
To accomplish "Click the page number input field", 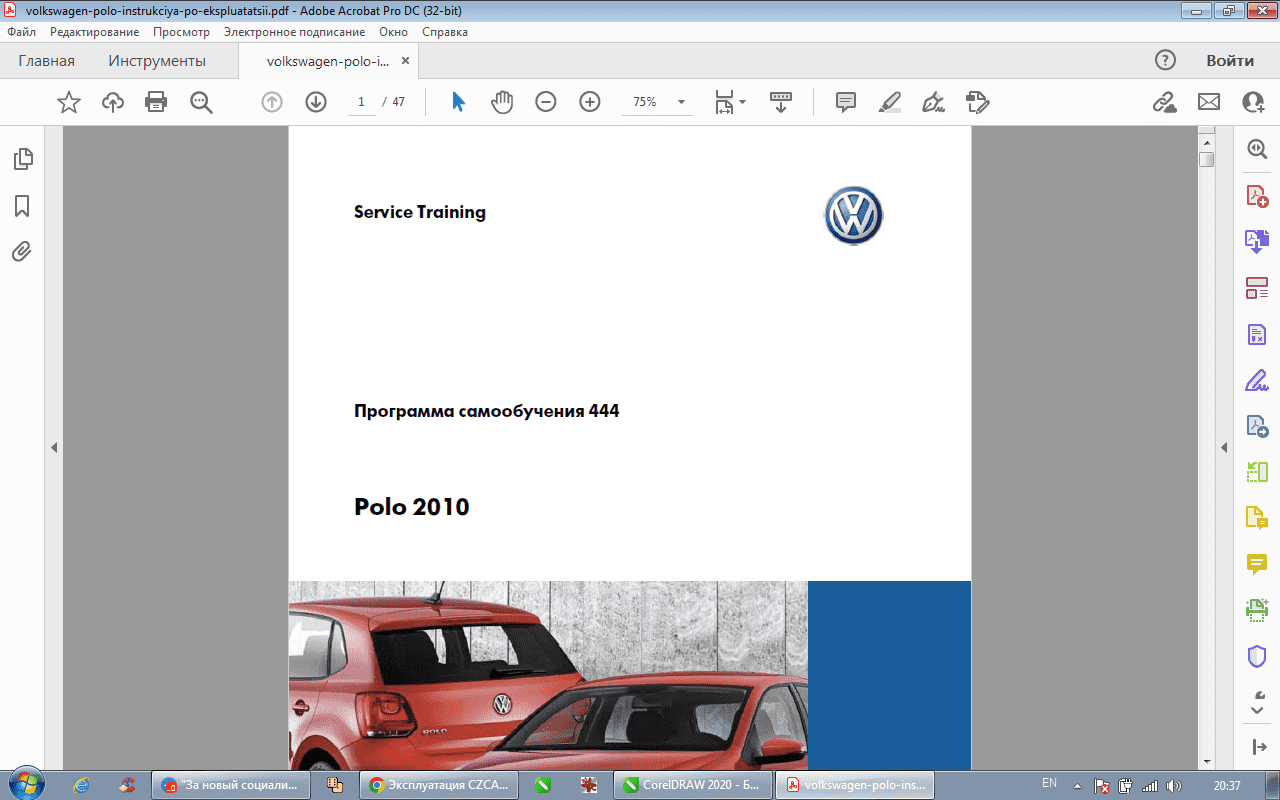I will pyautogui.click(x=361, y=102).
